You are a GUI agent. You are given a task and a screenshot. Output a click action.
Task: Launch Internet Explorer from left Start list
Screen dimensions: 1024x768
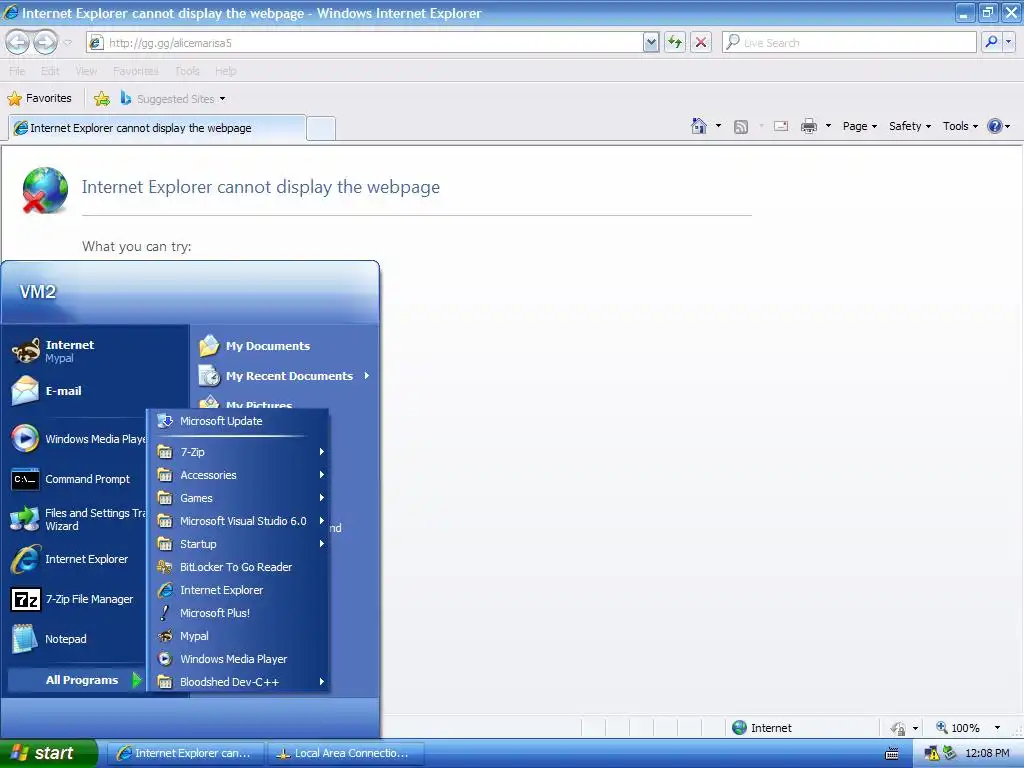77,559
